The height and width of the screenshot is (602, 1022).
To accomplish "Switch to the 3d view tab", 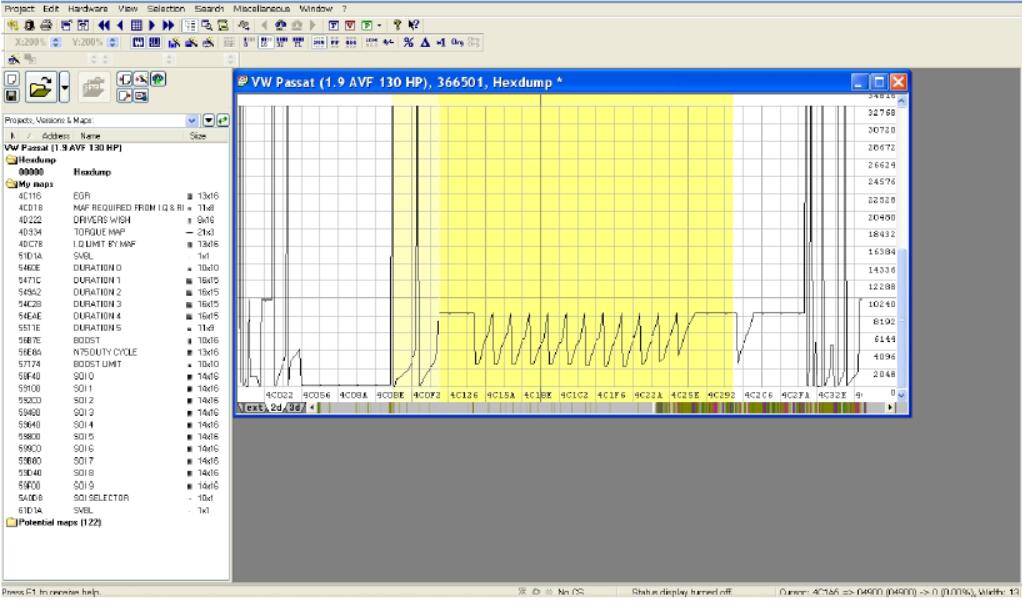I will click(294, 407).
